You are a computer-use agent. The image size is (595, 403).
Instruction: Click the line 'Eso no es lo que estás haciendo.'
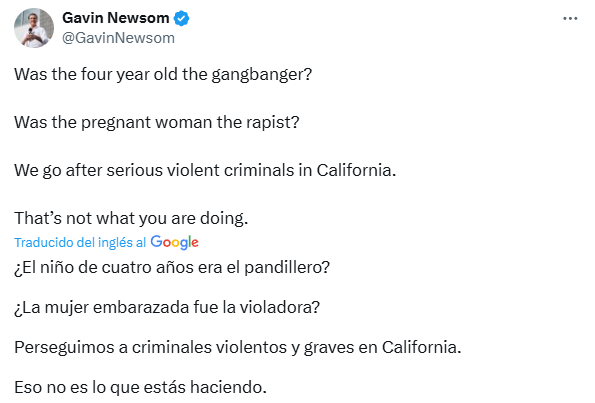click(140, 387)
